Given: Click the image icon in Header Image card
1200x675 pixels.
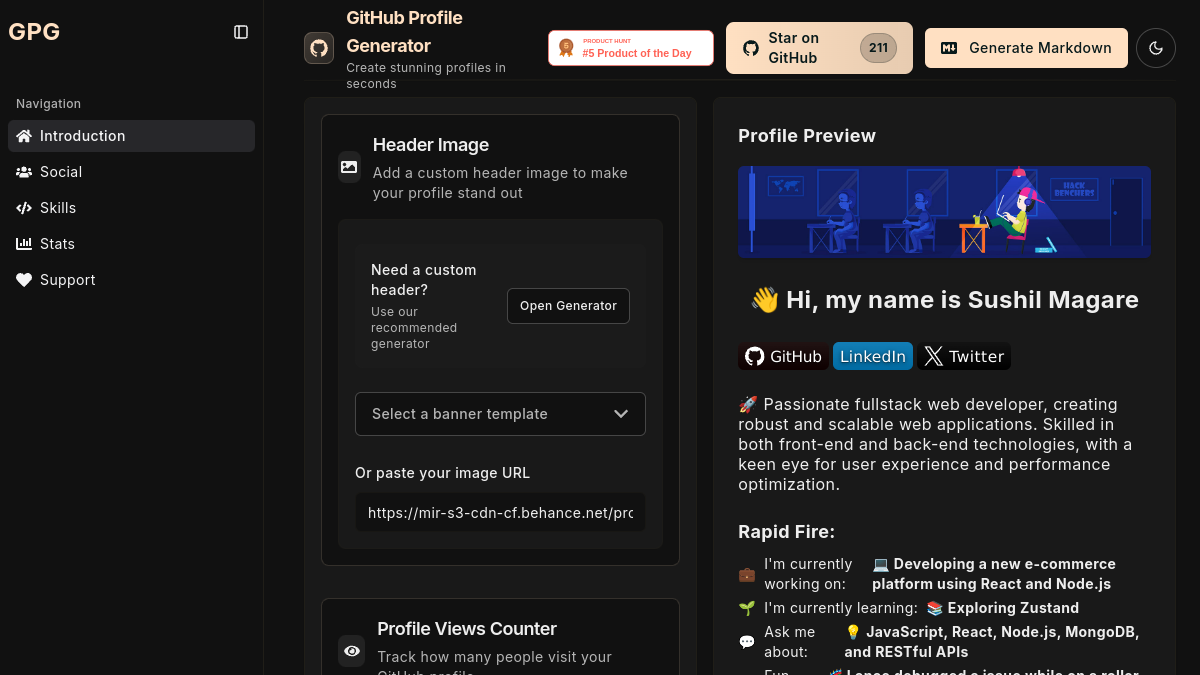Looking at the screenshot, I should pos(349,167).
